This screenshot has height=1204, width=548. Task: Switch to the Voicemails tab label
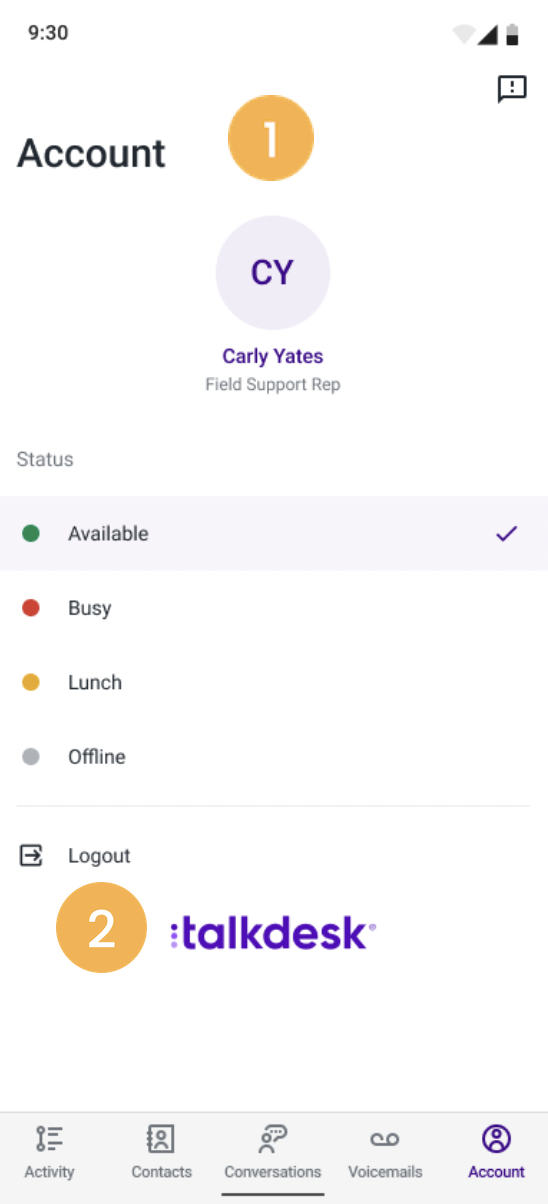pos(385,1171)
